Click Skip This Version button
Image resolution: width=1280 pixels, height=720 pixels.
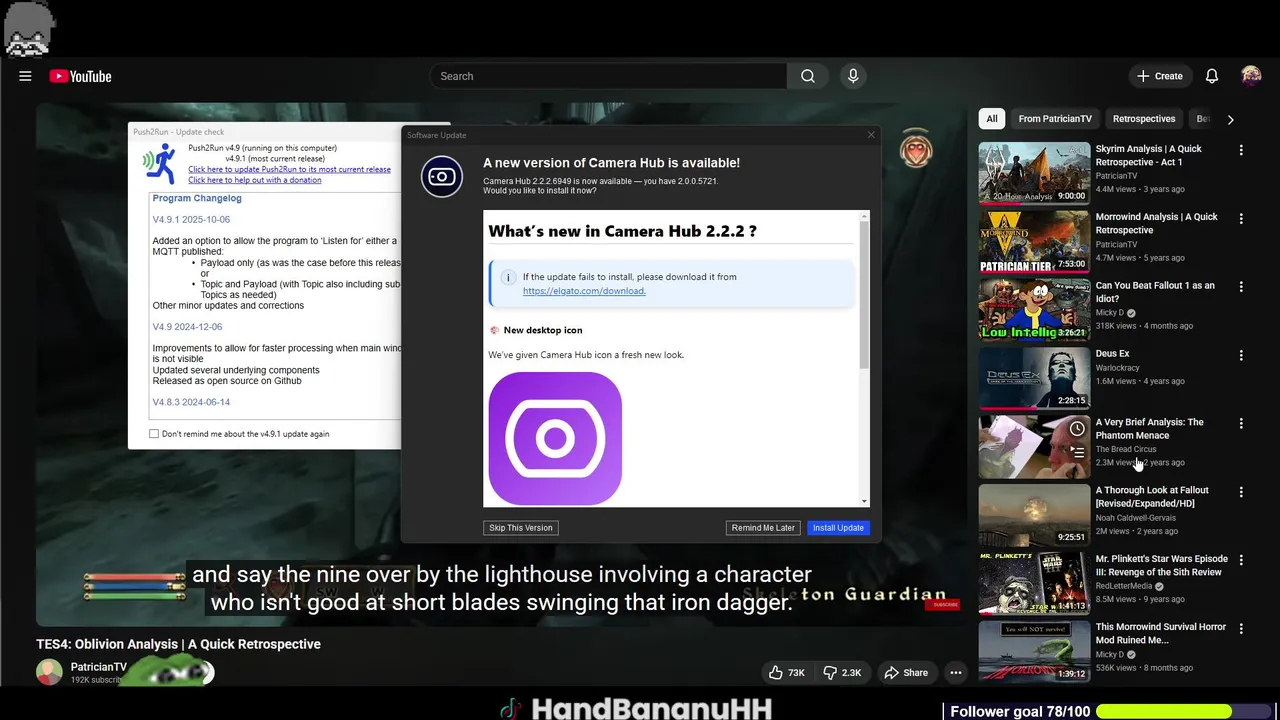(521, 528)
